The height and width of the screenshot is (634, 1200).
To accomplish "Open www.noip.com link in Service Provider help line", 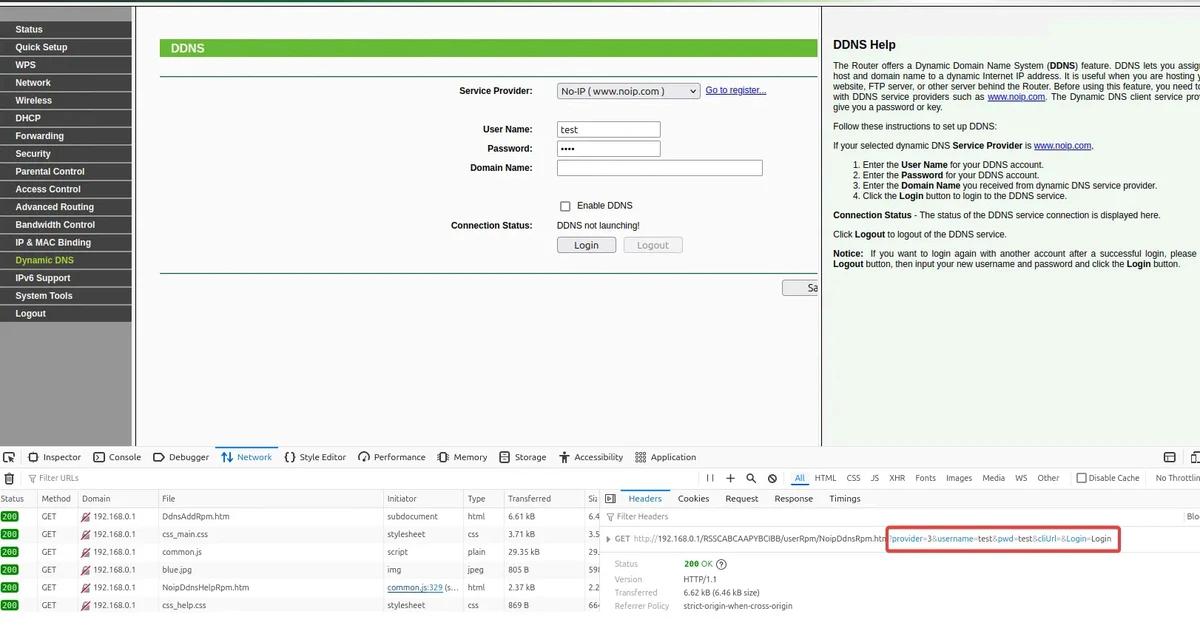I will coord(1063,146).
